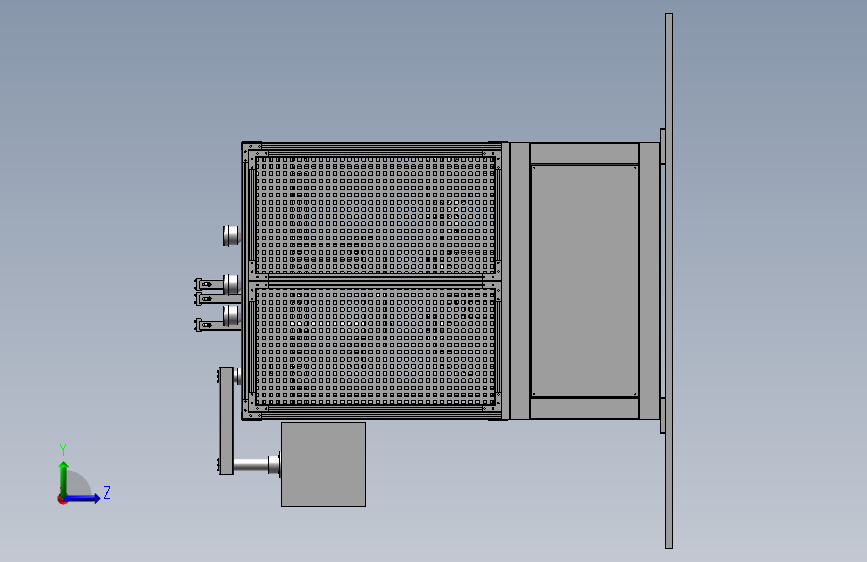Select the tall vertical plate on the right

point(669,281)
